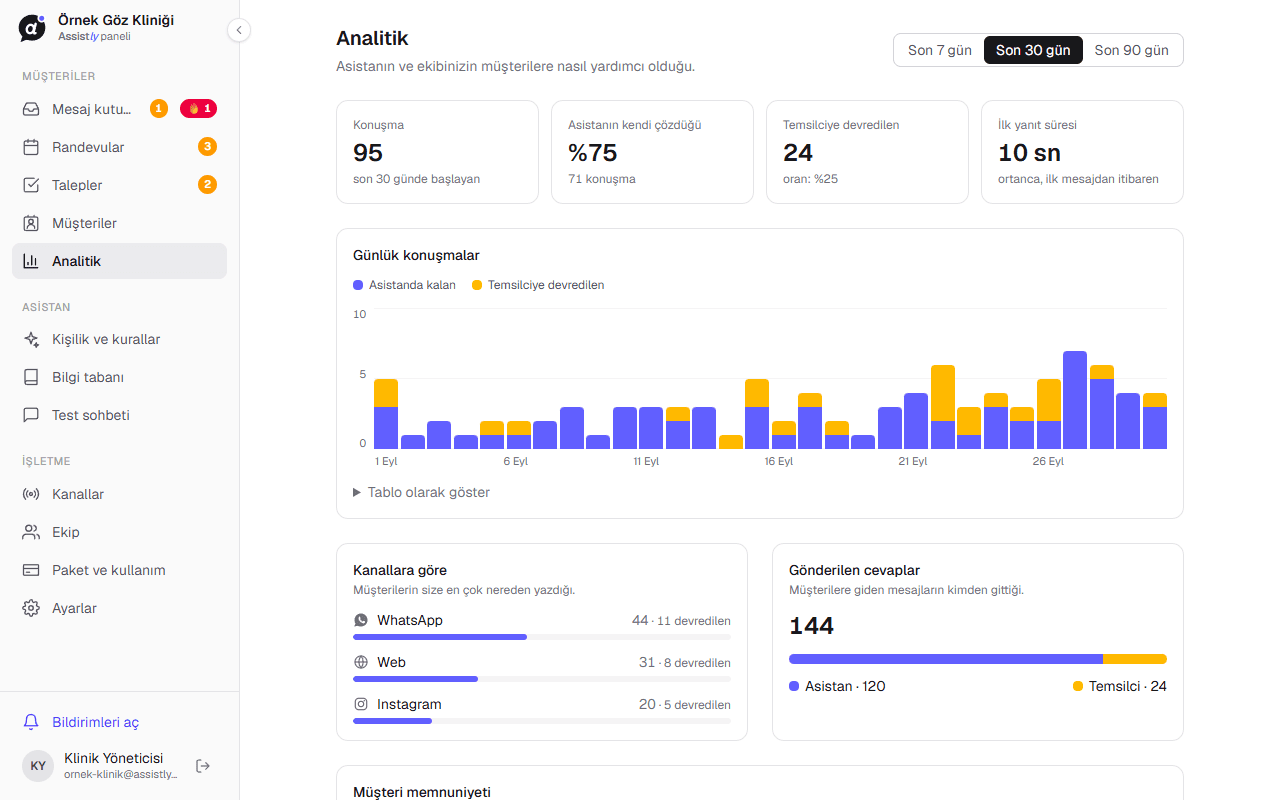Click the Instagram channel icon
This screenshot has width=1280, height=800.
pyautogui.click(x=361, y=704)
